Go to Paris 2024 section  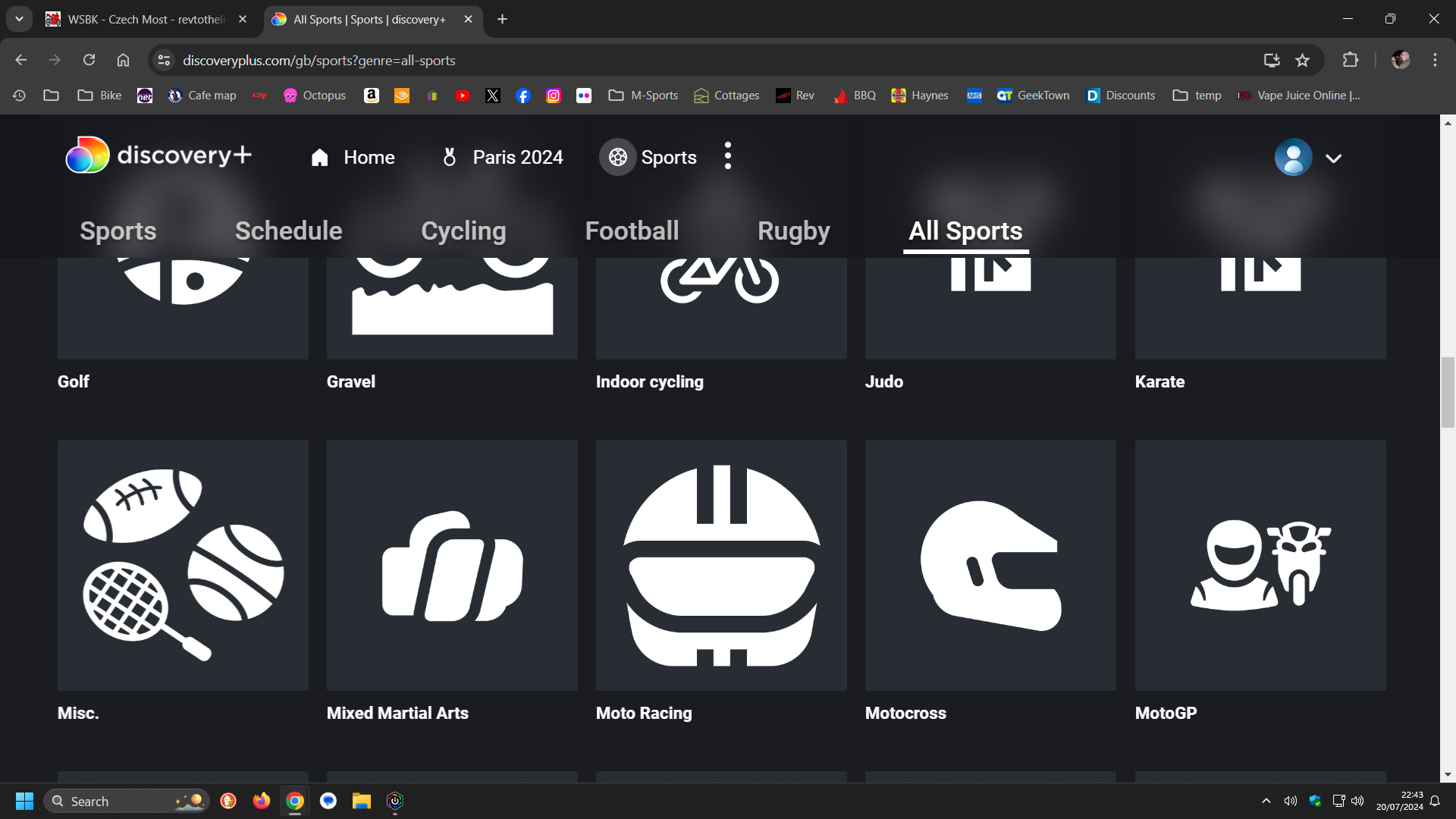(x=502, y=157)
